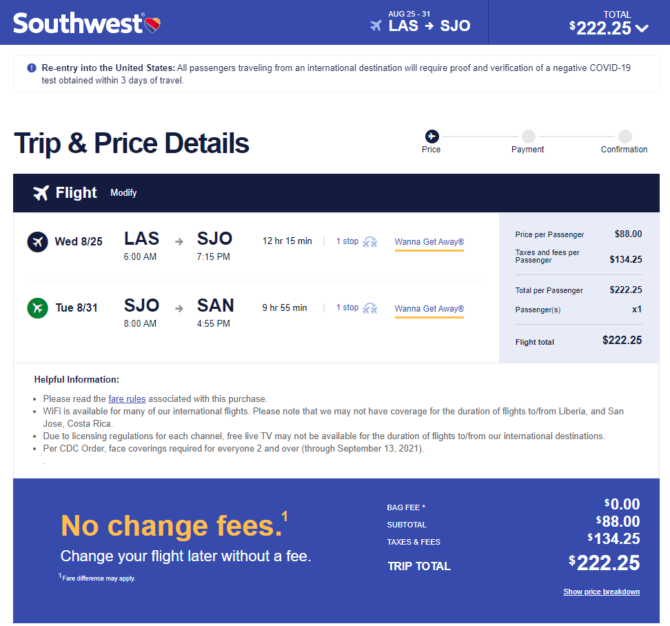Click the 1 stop link on Wed 8/25 flight
670x626 pixels.
point(347,241)
